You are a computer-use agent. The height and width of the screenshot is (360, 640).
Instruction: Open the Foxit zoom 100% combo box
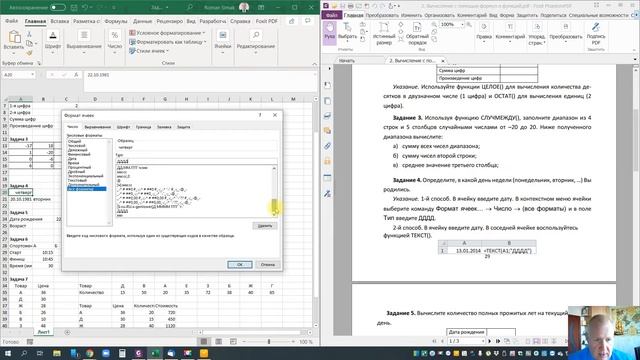452,24
